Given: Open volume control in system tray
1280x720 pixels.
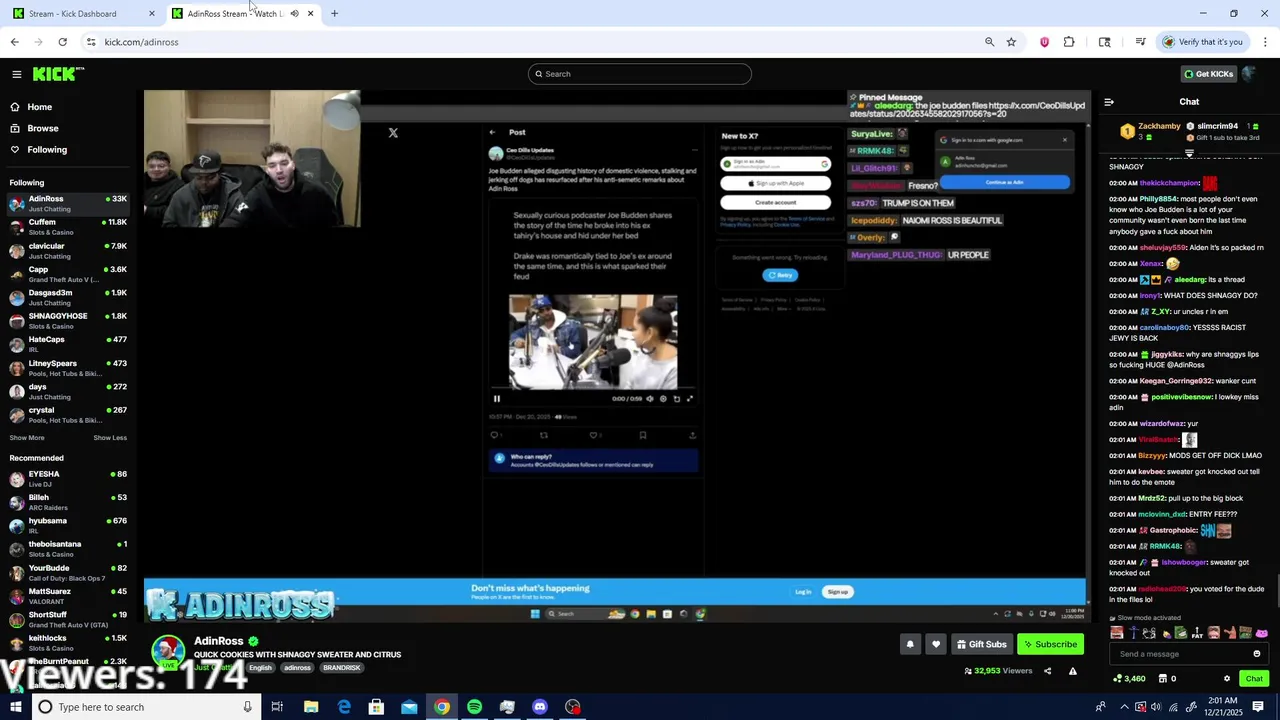Looking at the screenshot, I should tap(1156, 707).
